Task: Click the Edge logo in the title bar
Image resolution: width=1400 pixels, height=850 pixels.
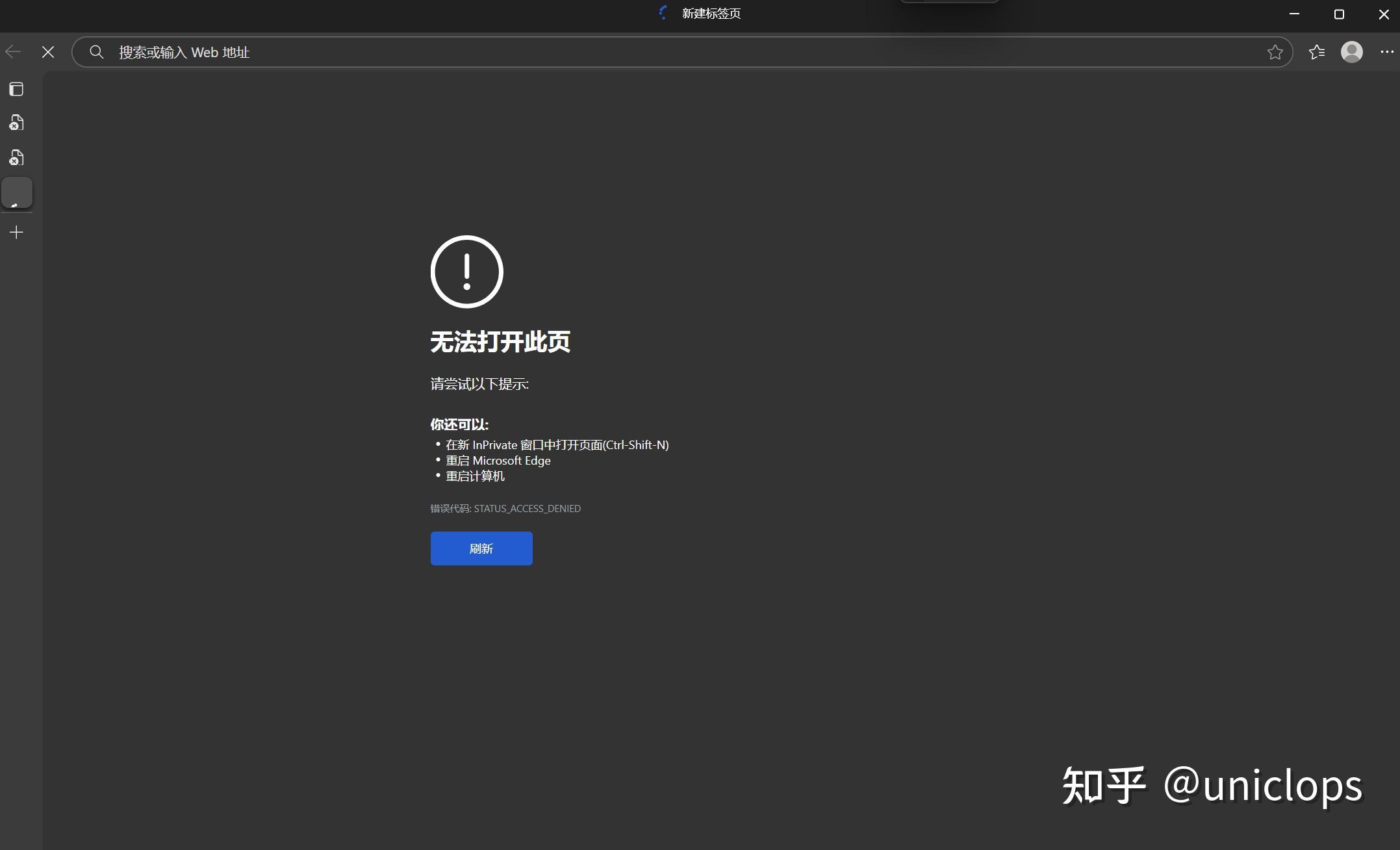Action: pyautogui.click(x=663, y=12)
